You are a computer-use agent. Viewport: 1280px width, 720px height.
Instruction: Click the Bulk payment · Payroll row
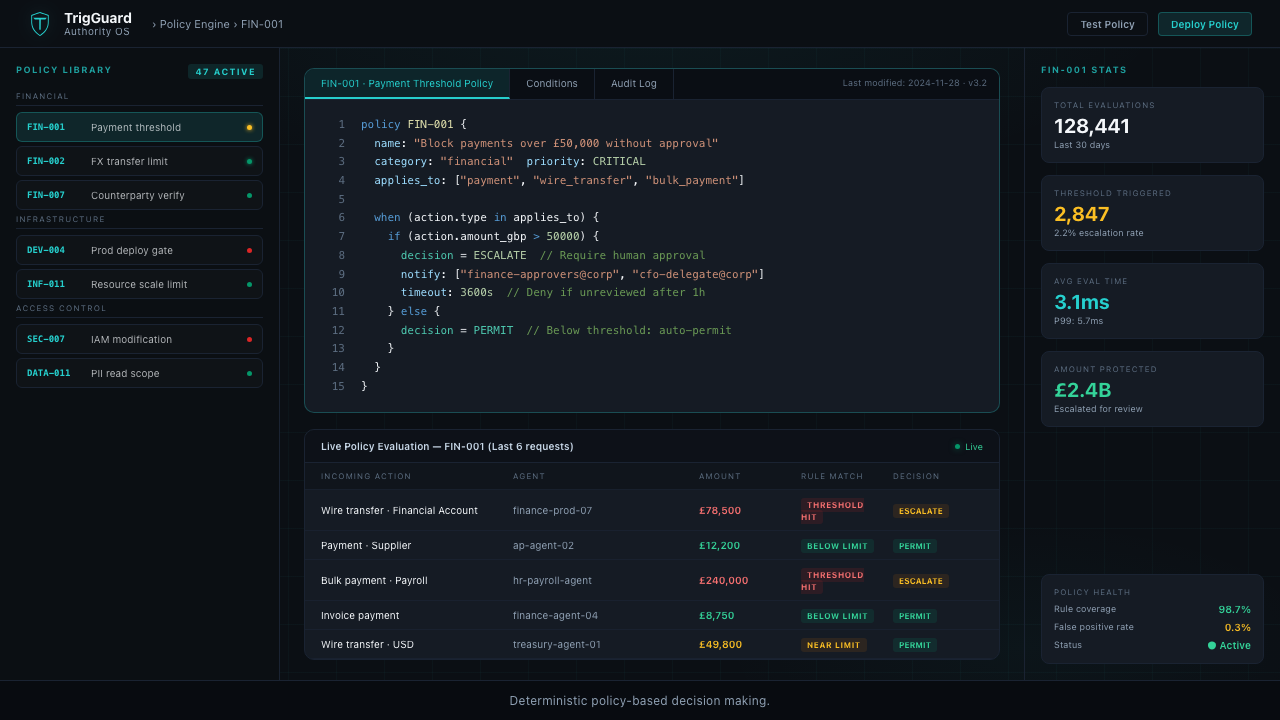(651, 581)
